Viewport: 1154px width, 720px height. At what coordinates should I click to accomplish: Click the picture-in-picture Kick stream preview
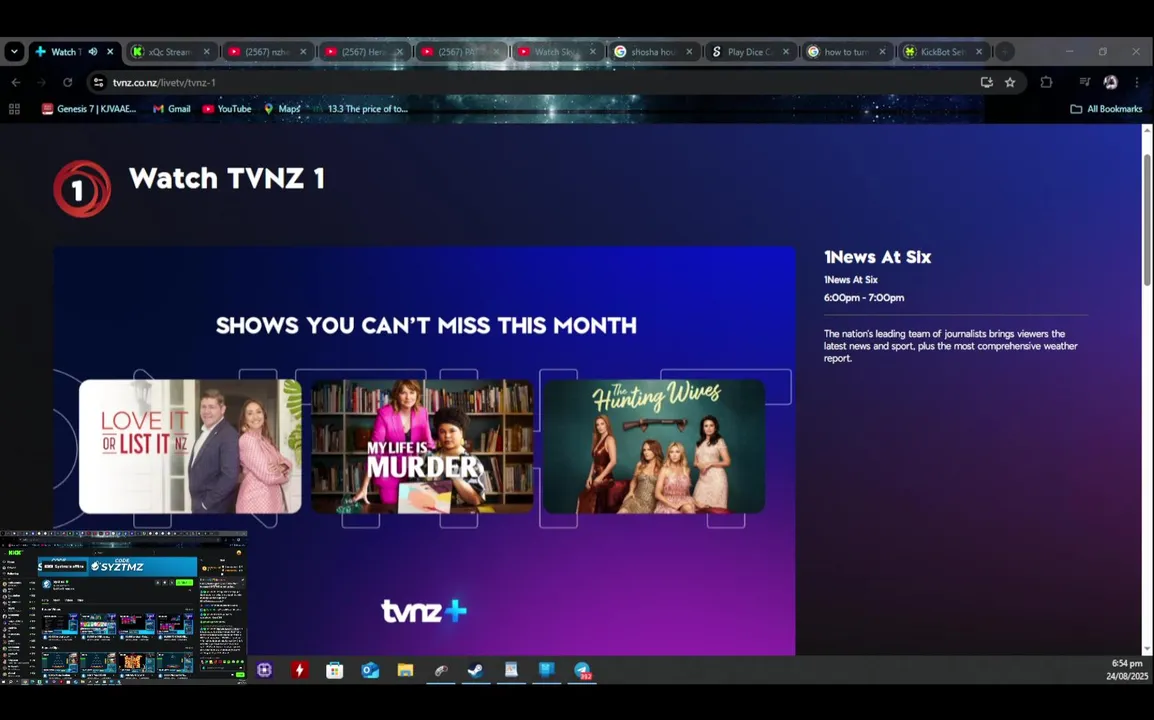(124, 607)
